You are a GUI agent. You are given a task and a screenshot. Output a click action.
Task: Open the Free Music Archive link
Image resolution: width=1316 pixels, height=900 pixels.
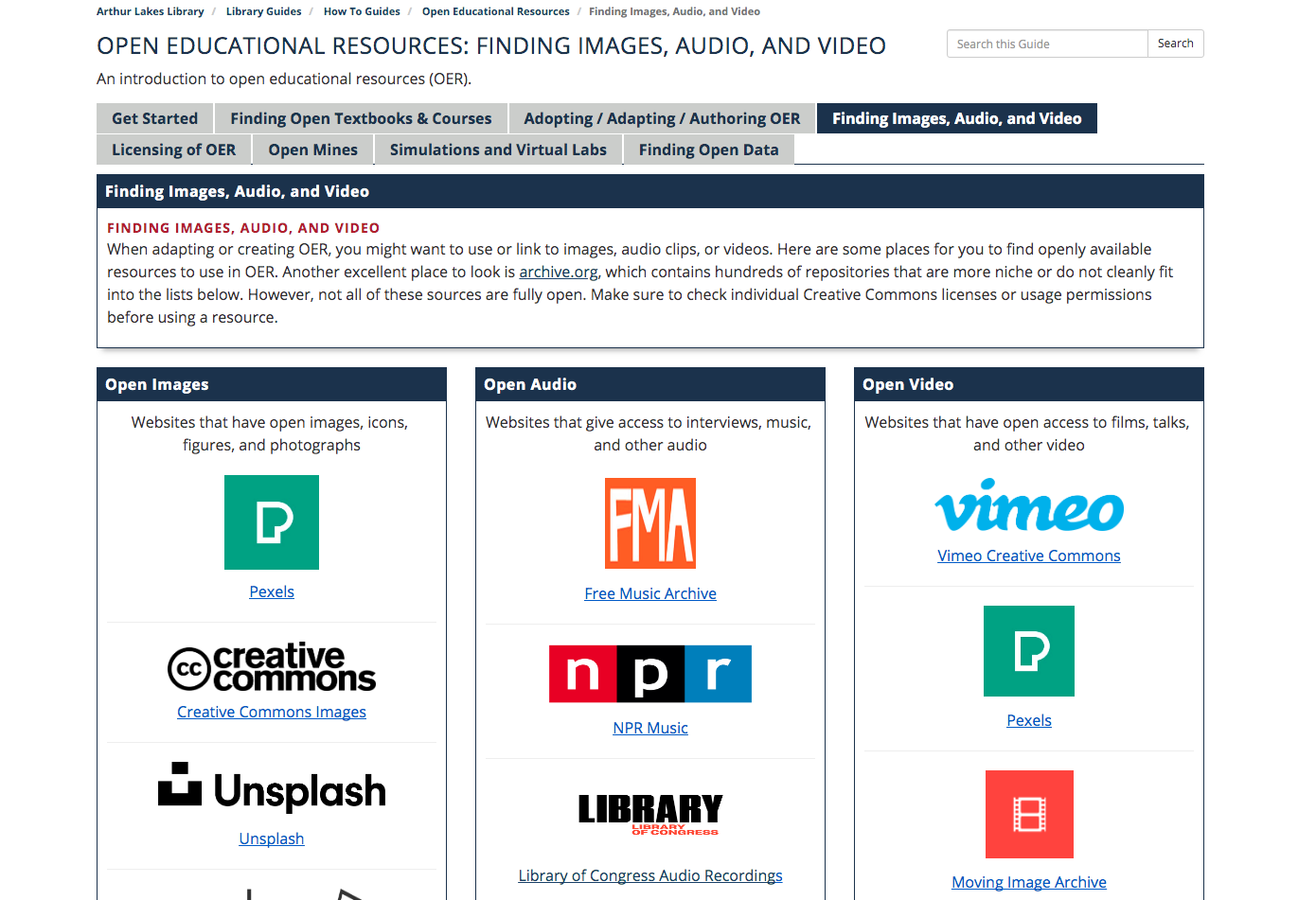tap(650, 593)
